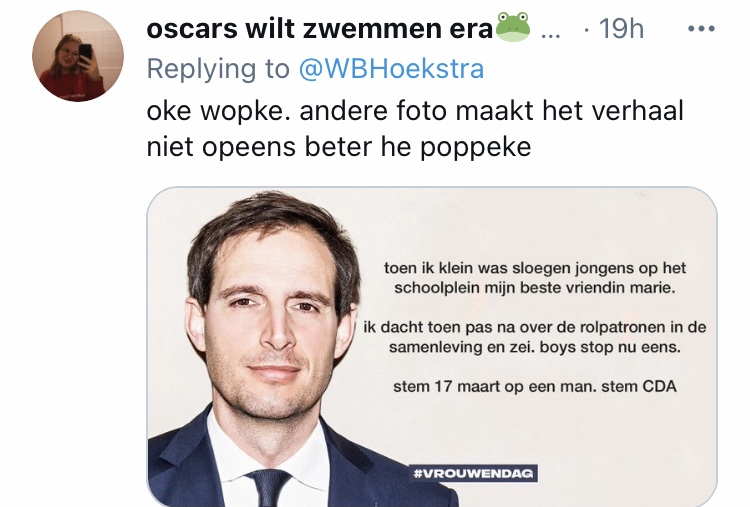The image size is (750, 507).
Task: Open the 19h timestamp link
Action: tap(621, 29)
